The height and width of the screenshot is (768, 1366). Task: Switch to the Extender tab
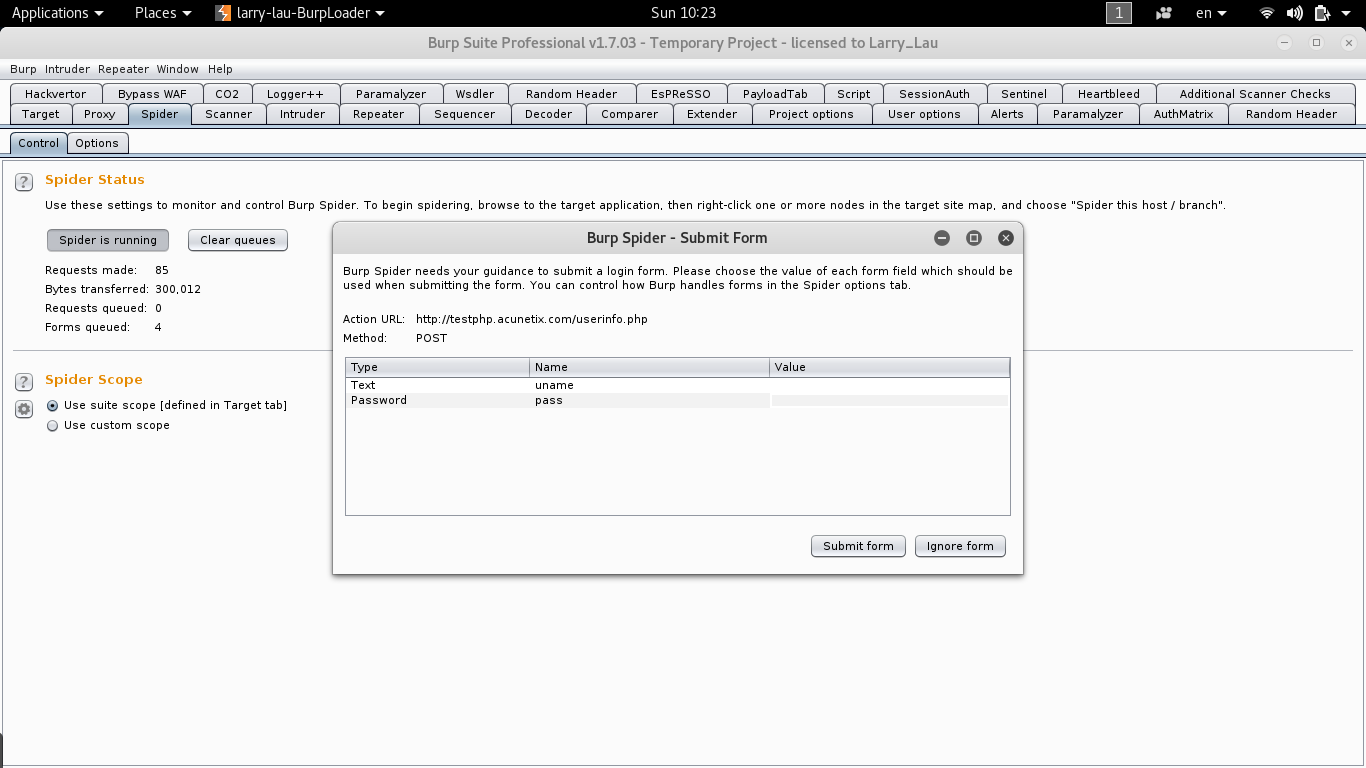click(x=712, y=114)
